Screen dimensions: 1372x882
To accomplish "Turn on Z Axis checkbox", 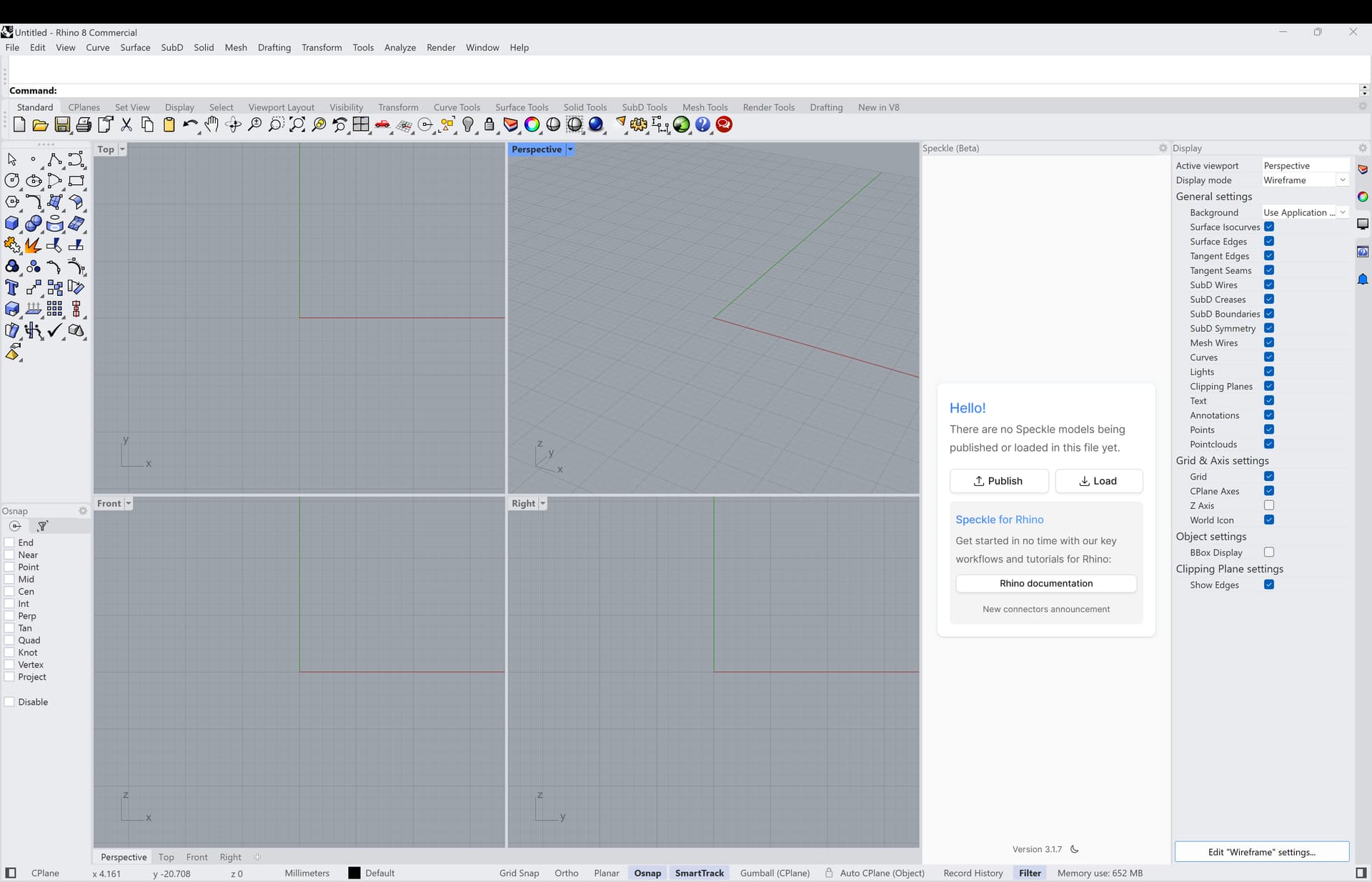I will tap(1269, 505).
